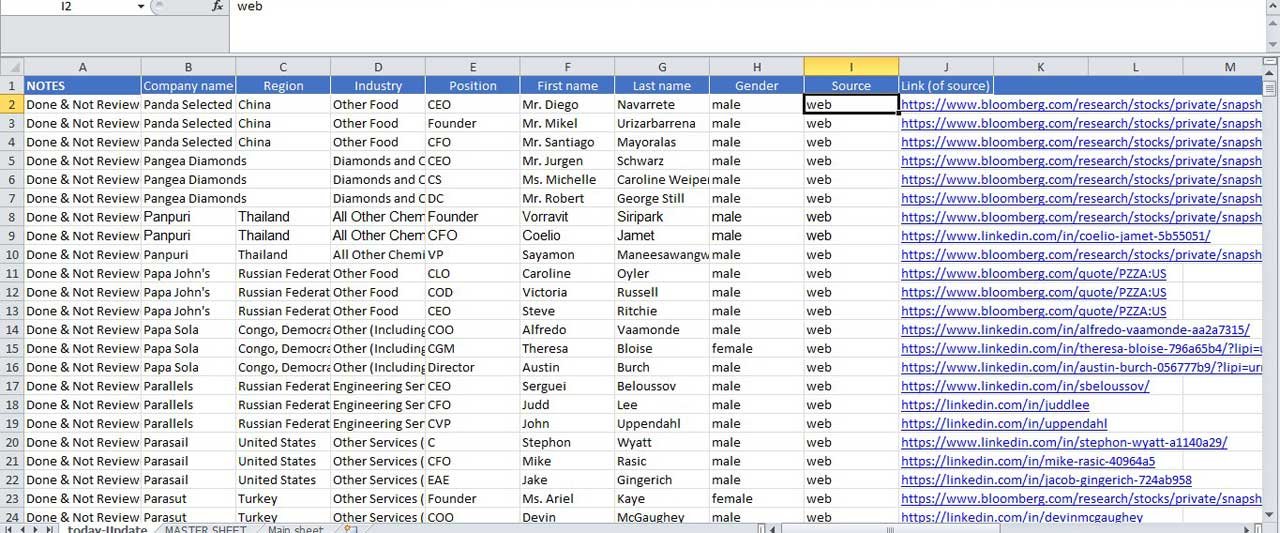Open the Name Box dropdown arrow

140,6
